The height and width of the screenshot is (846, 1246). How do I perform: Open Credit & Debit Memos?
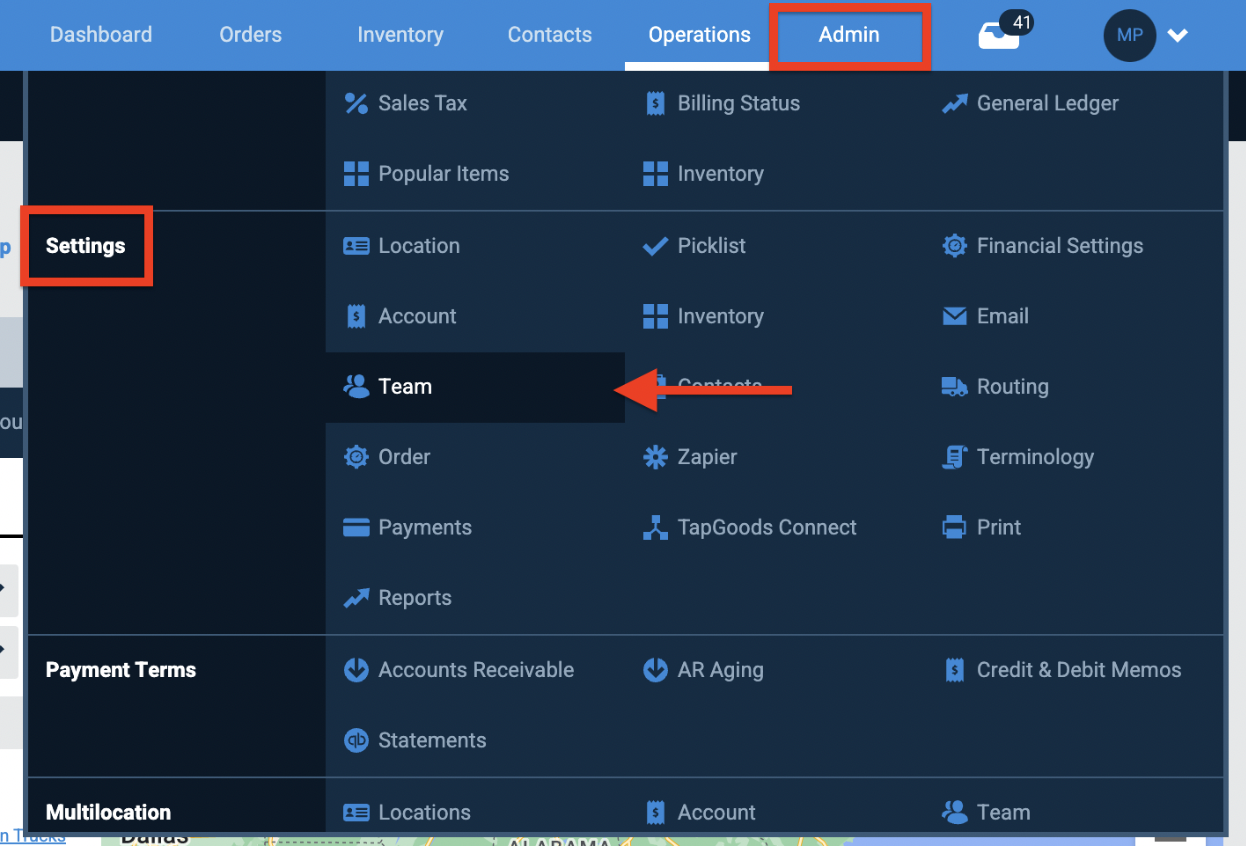[1079, 670]
